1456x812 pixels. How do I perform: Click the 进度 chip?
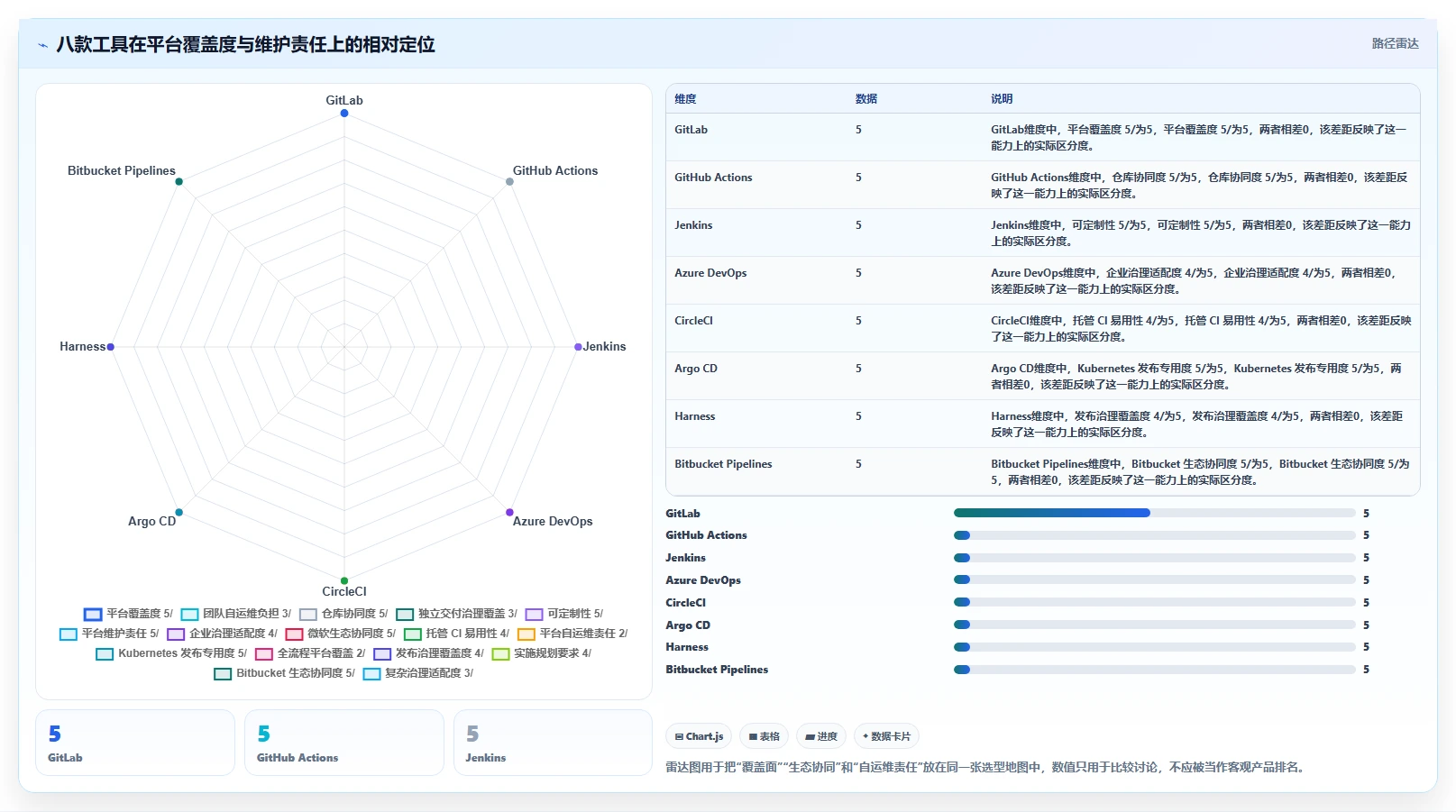tap(821, 736)
